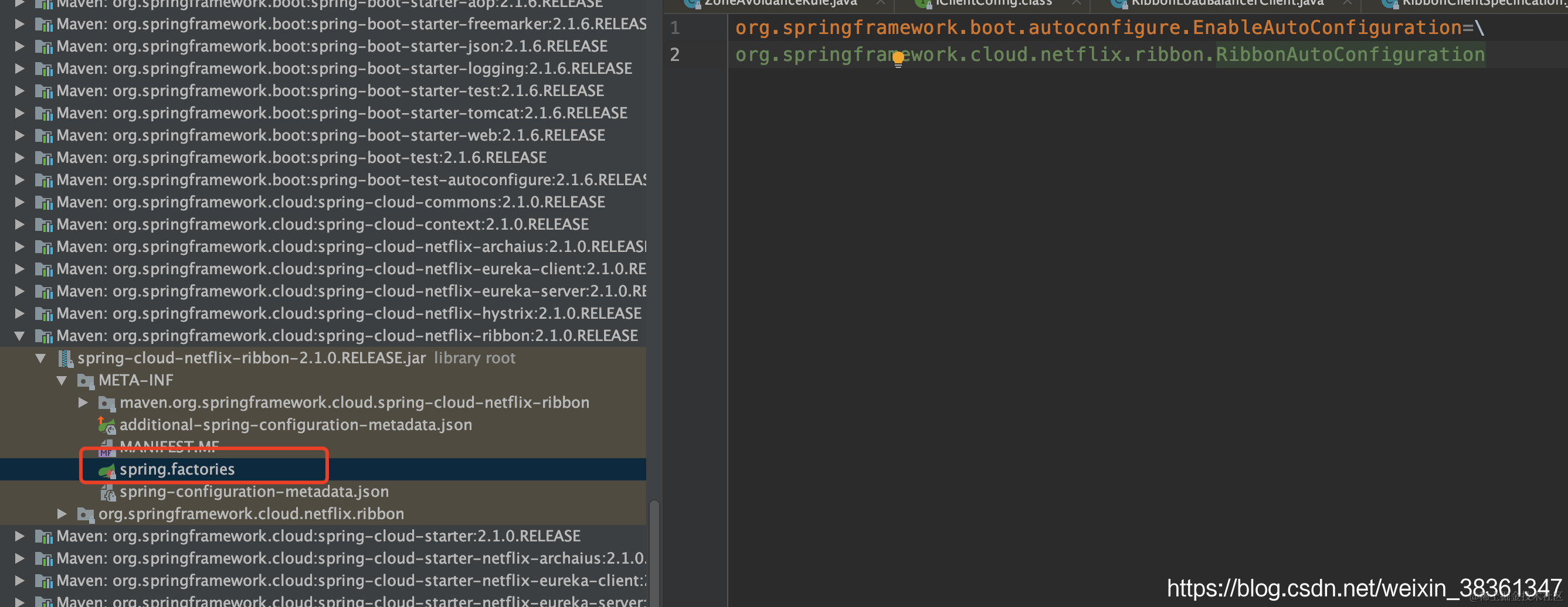
Task: Click RibbonAutoConfiguration in editor line 2
Action: pyautogui.click(x=1350, y=54)
